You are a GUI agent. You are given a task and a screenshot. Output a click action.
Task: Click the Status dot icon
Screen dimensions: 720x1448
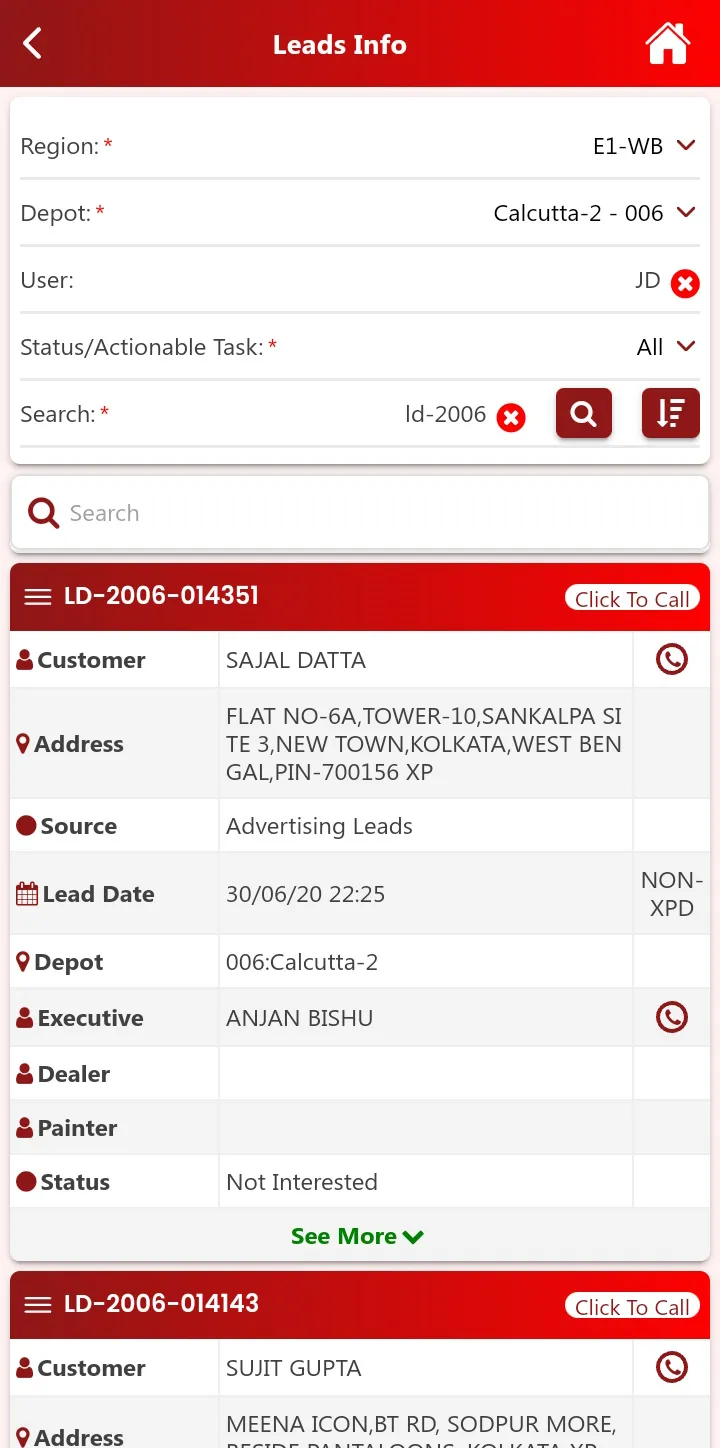click(x=26, y=1182)
